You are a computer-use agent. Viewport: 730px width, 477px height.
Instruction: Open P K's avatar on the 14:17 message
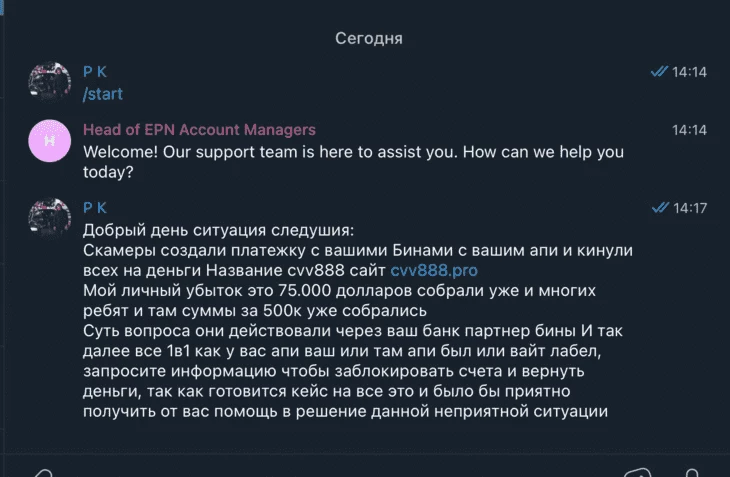[49, 218]
